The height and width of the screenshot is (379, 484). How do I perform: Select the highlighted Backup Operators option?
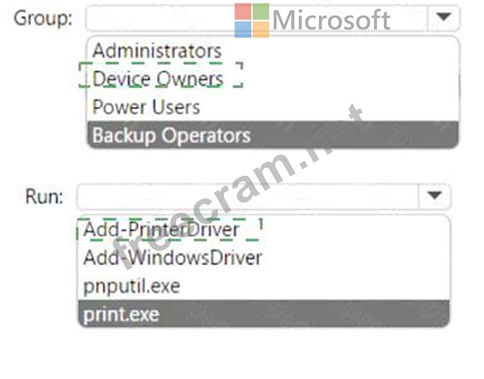[x=273, y=135]
